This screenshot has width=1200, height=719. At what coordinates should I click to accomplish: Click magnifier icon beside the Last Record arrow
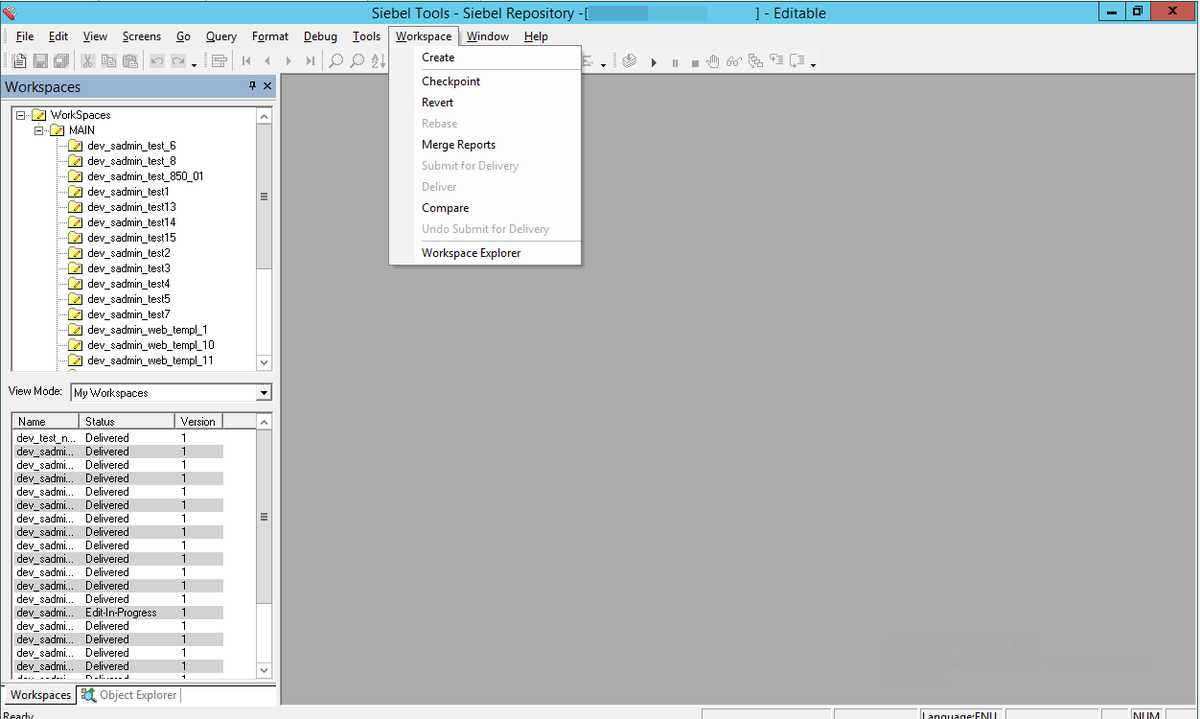click(x=336, y=62)
